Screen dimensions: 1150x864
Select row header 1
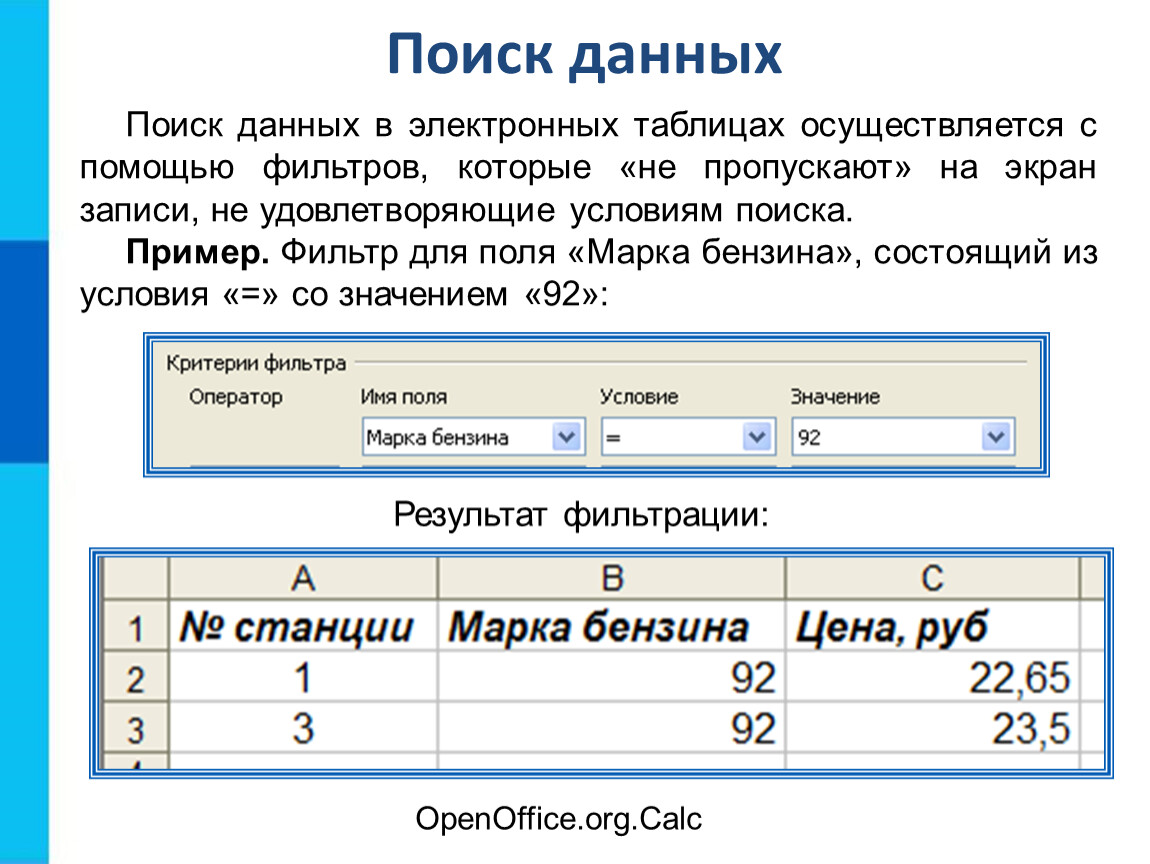tap(136, 627)
